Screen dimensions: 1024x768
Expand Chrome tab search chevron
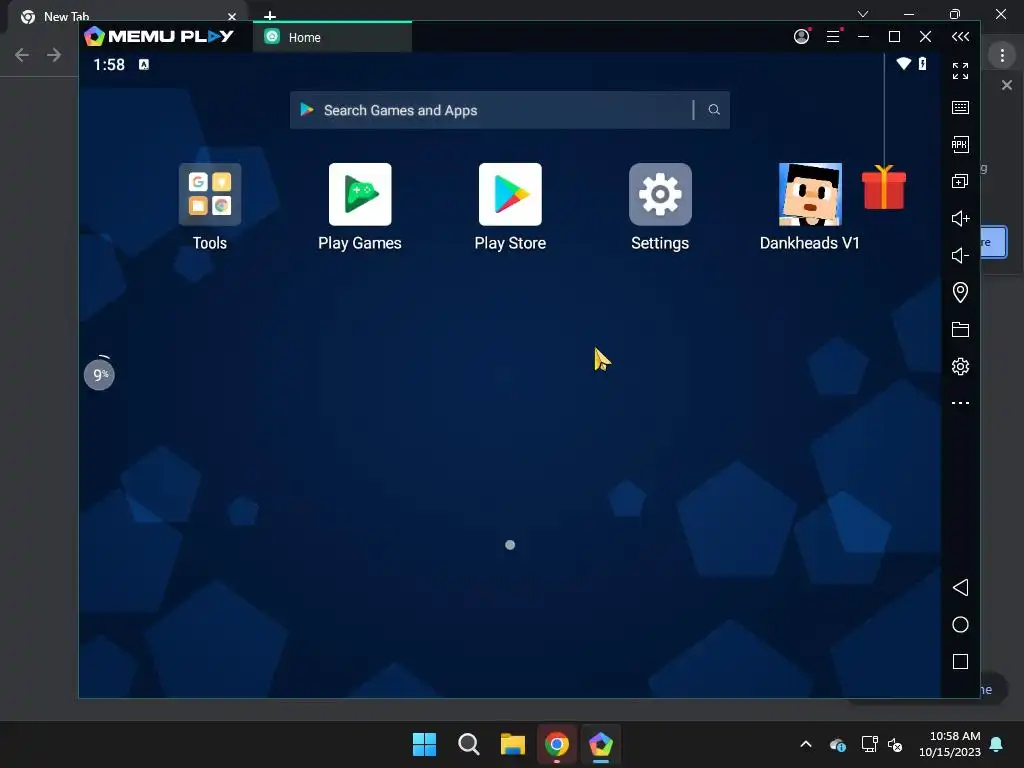click(x=863, y=14)
